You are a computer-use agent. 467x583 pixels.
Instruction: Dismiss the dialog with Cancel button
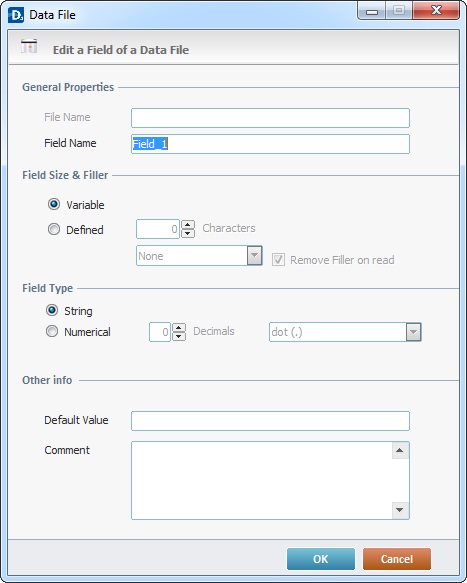click(397, 559)
